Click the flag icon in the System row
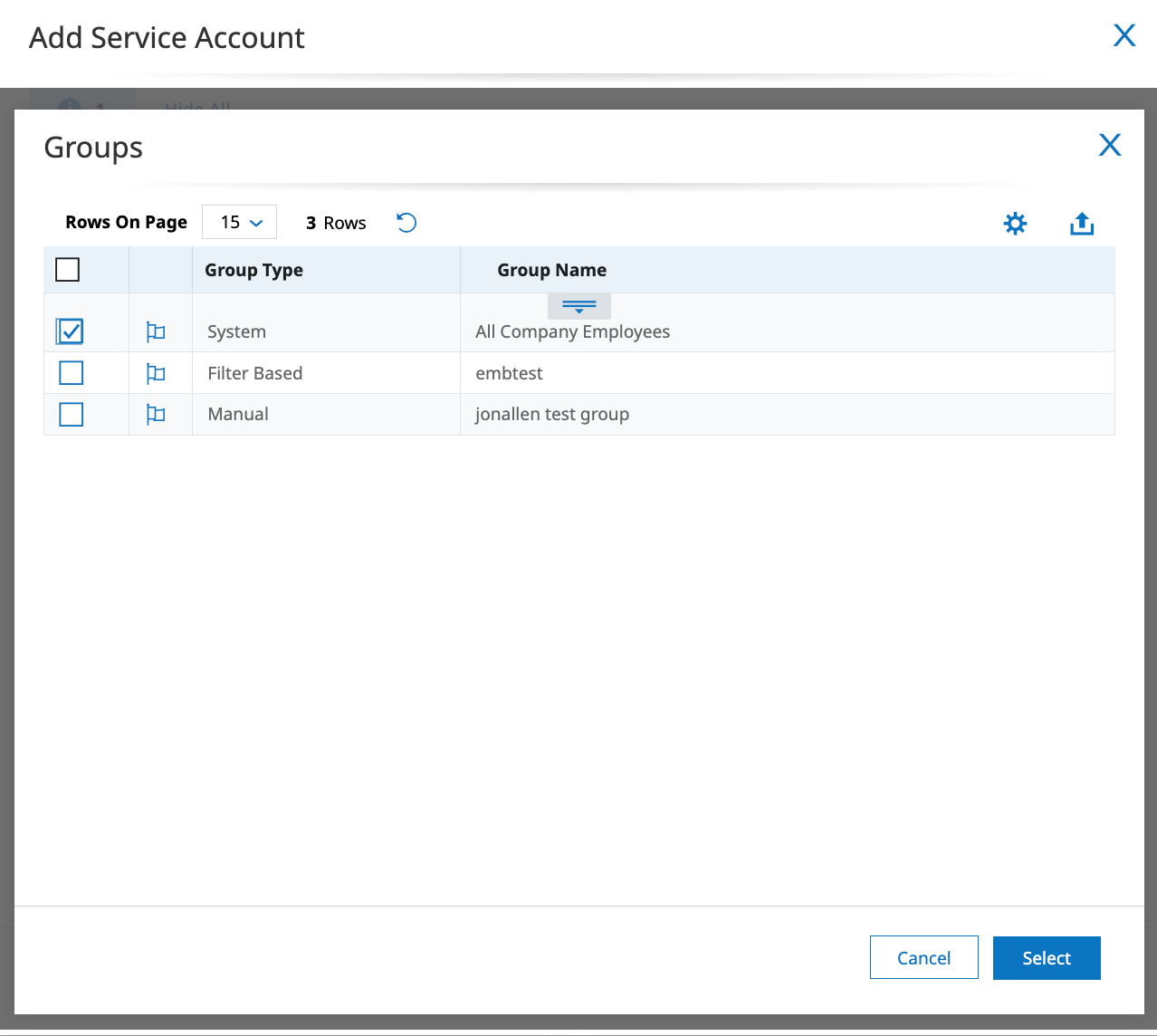Screen dimensions: 1157x1036 [156, 332]
